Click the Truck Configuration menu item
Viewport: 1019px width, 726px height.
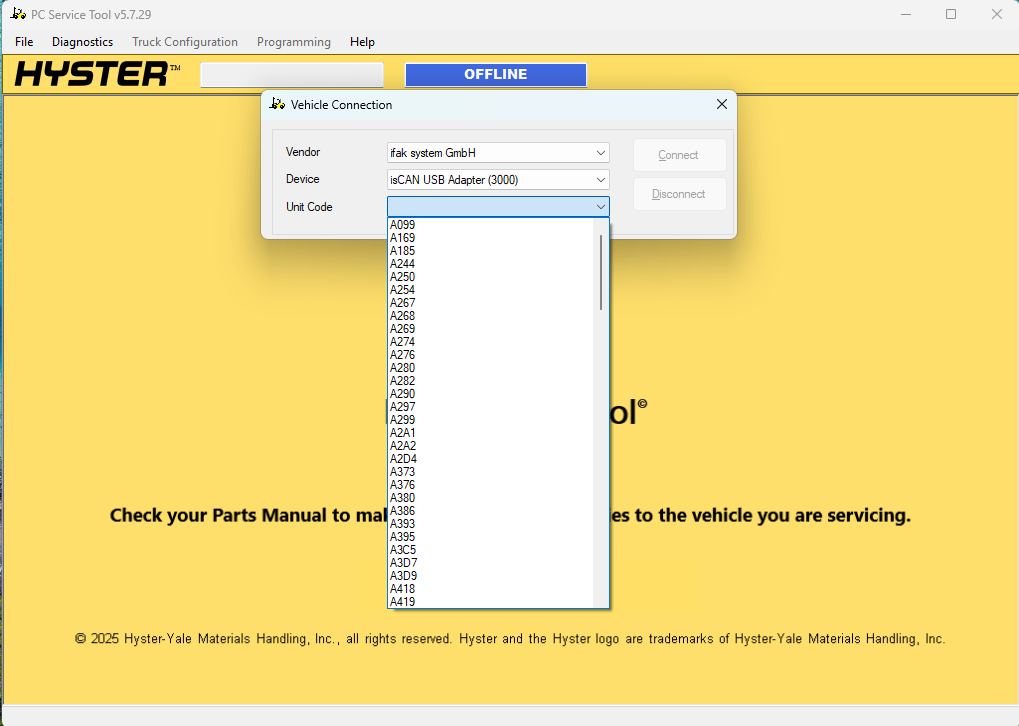[184, 42]
